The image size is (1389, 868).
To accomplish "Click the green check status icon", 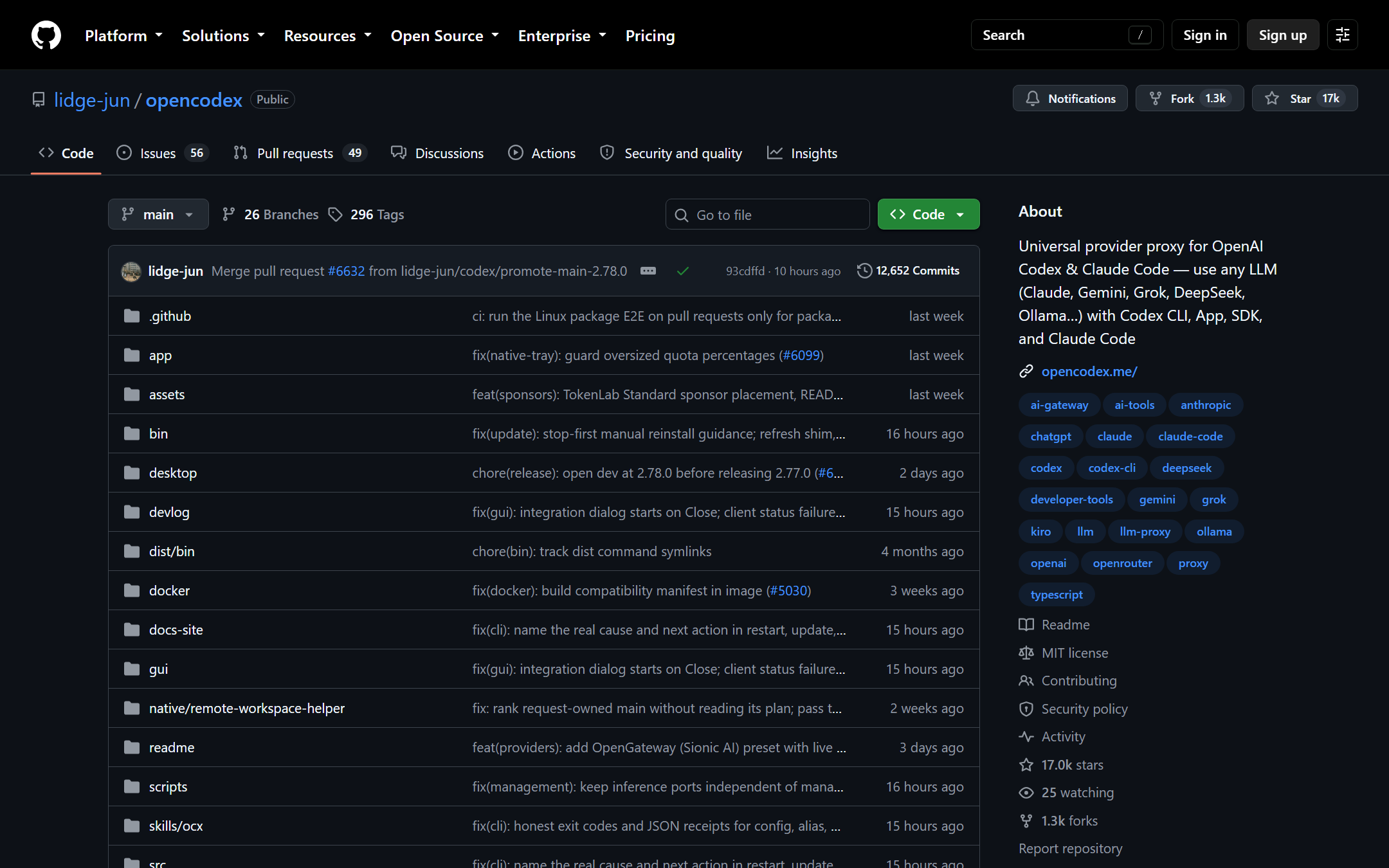I will 683,271.
